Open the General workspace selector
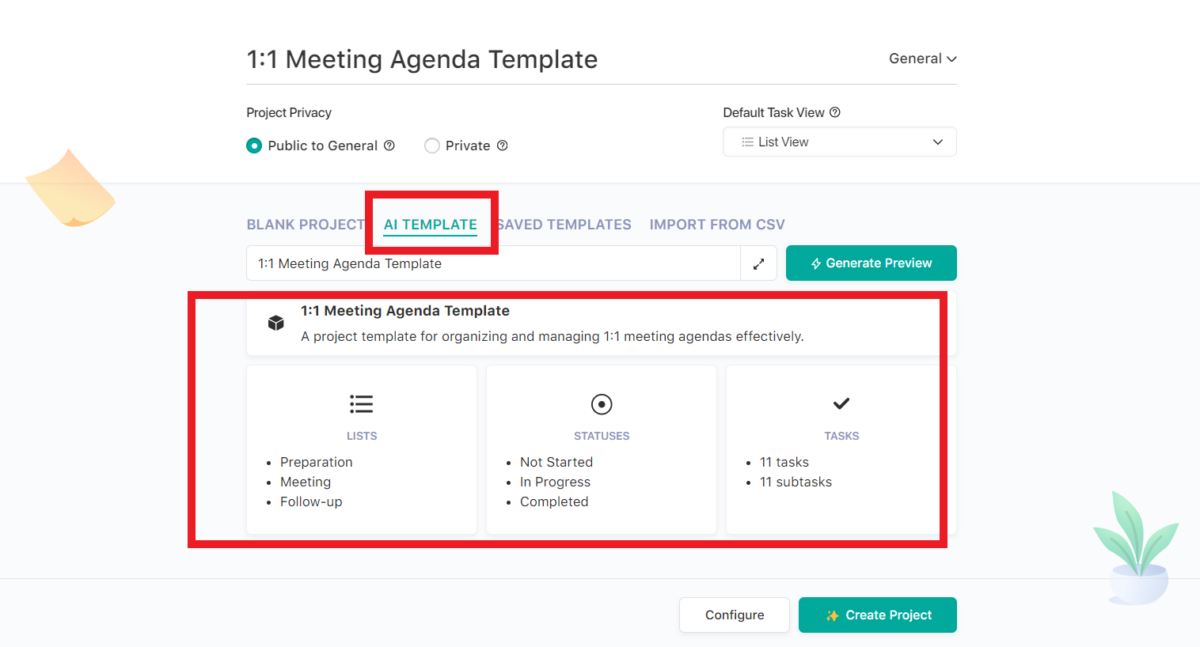 pyautogui.click(x=921, y=58)
